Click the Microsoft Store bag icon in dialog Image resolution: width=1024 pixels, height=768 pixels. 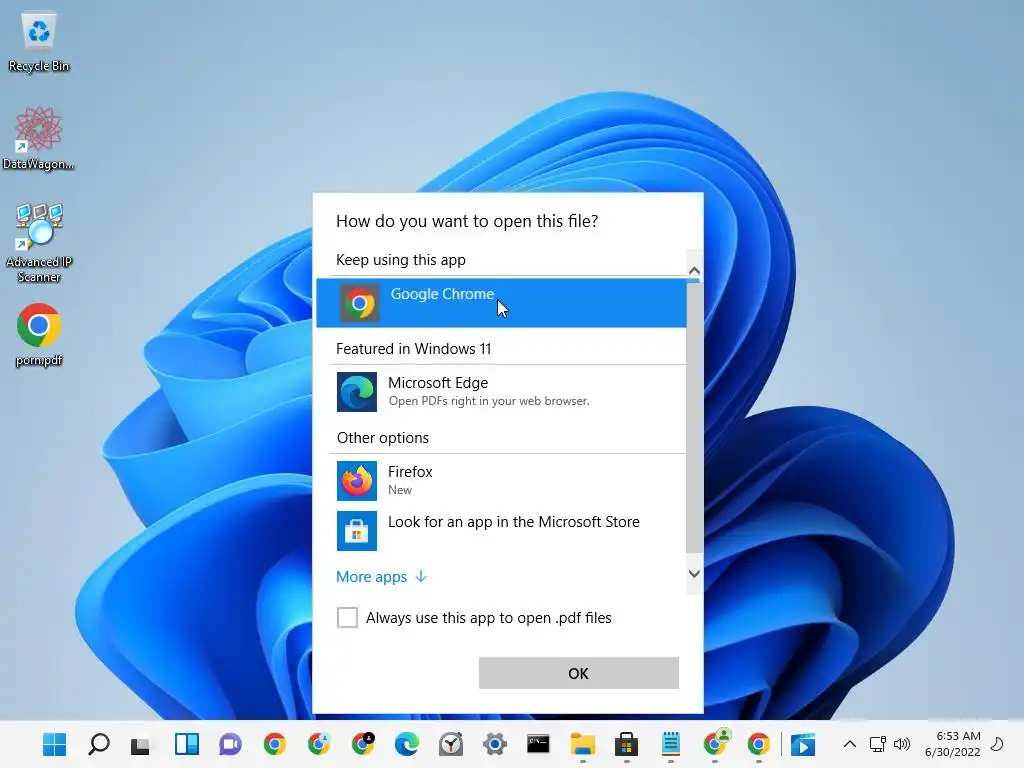pyautogui.click(x=357, y=531)
